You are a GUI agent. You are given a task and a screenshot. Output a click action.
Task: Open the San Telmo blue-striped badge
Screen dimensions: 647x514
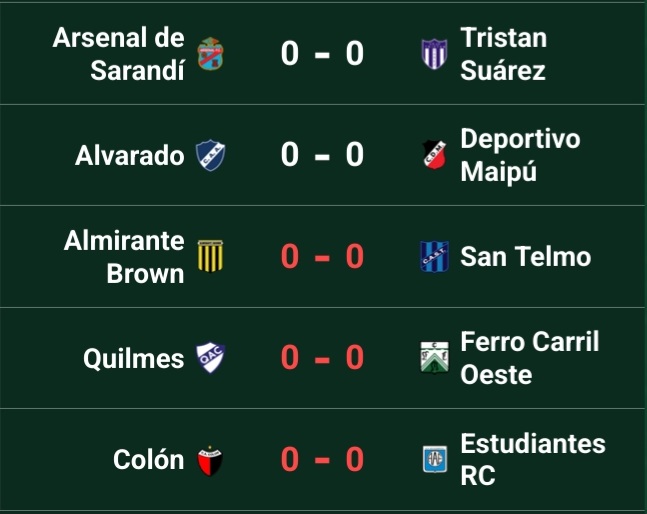coord(434,257)
